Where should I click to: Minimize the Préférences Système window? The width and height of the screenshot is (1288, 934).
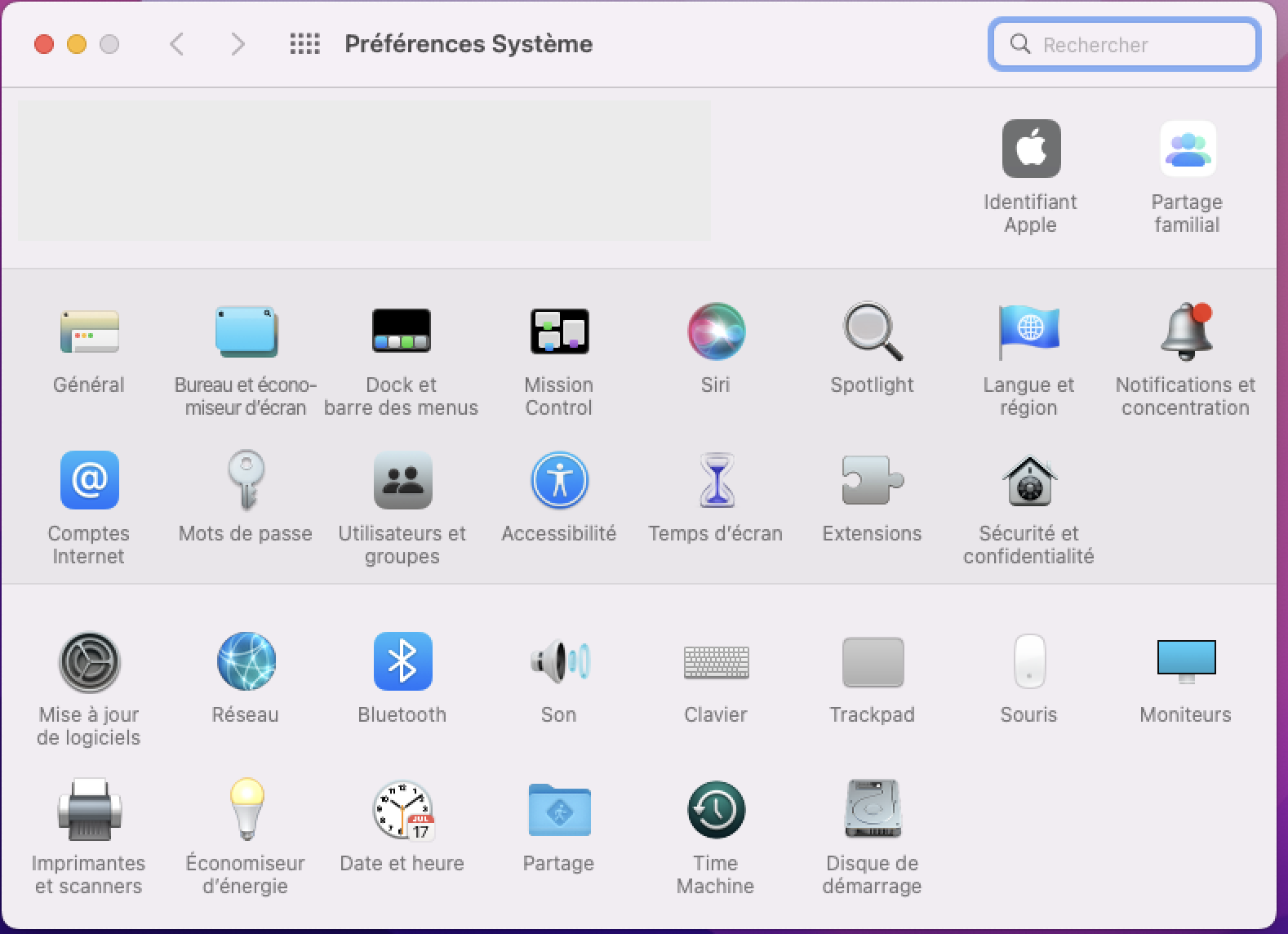(77, 44)
